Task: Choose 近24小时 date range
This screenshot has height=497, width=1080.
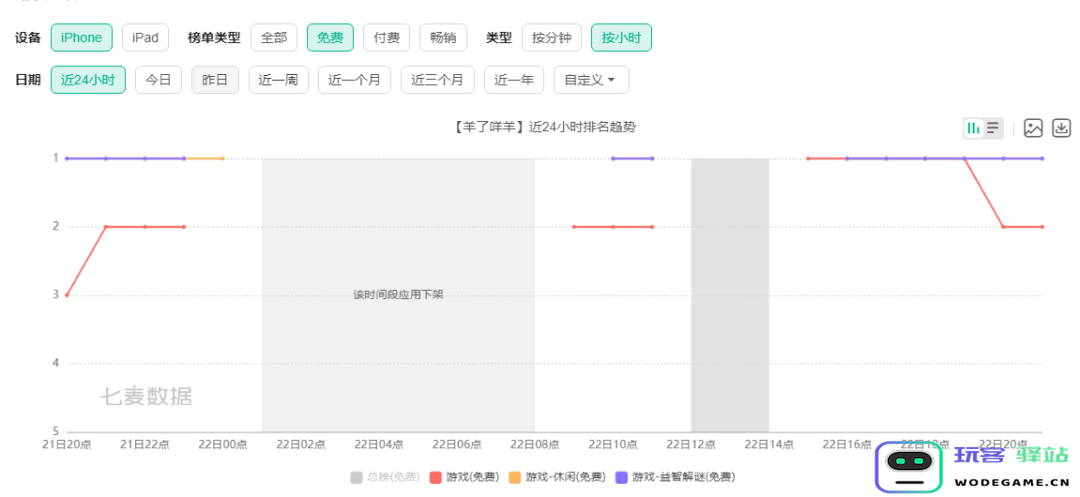Action: (88, 80)
